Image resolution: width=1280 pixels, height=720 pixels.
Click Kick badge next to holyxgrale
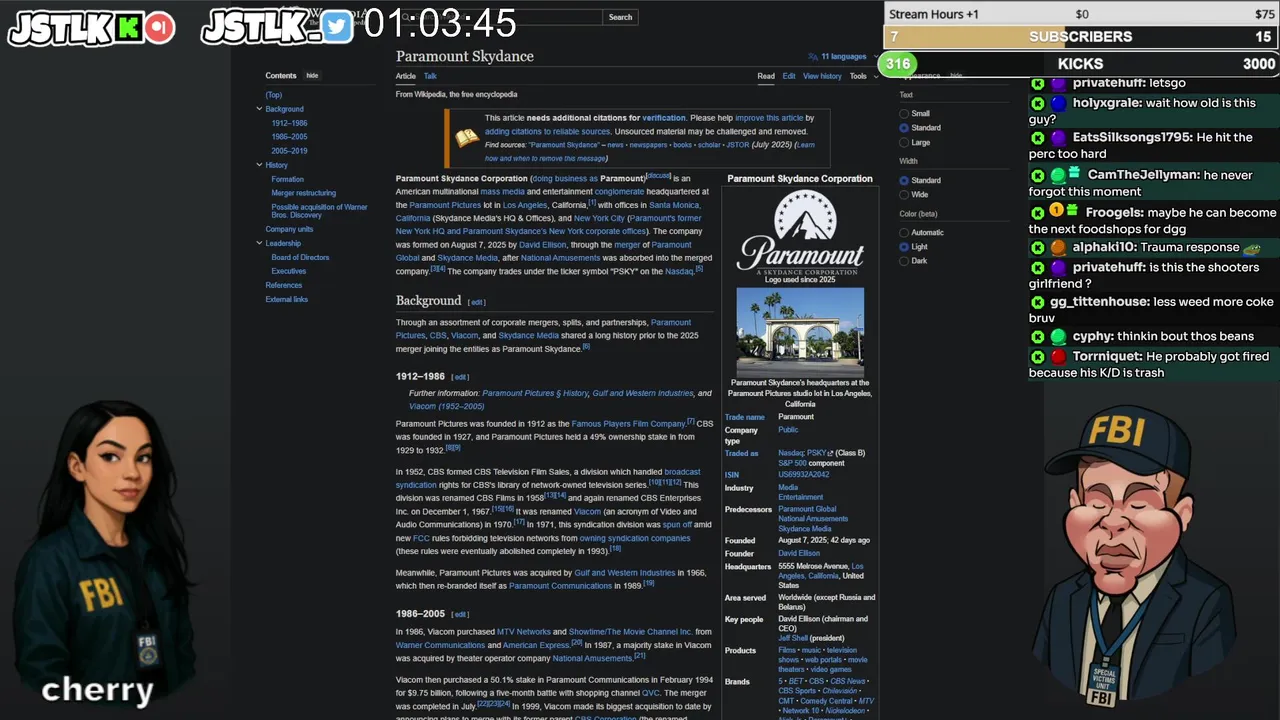click(1038, 103)
